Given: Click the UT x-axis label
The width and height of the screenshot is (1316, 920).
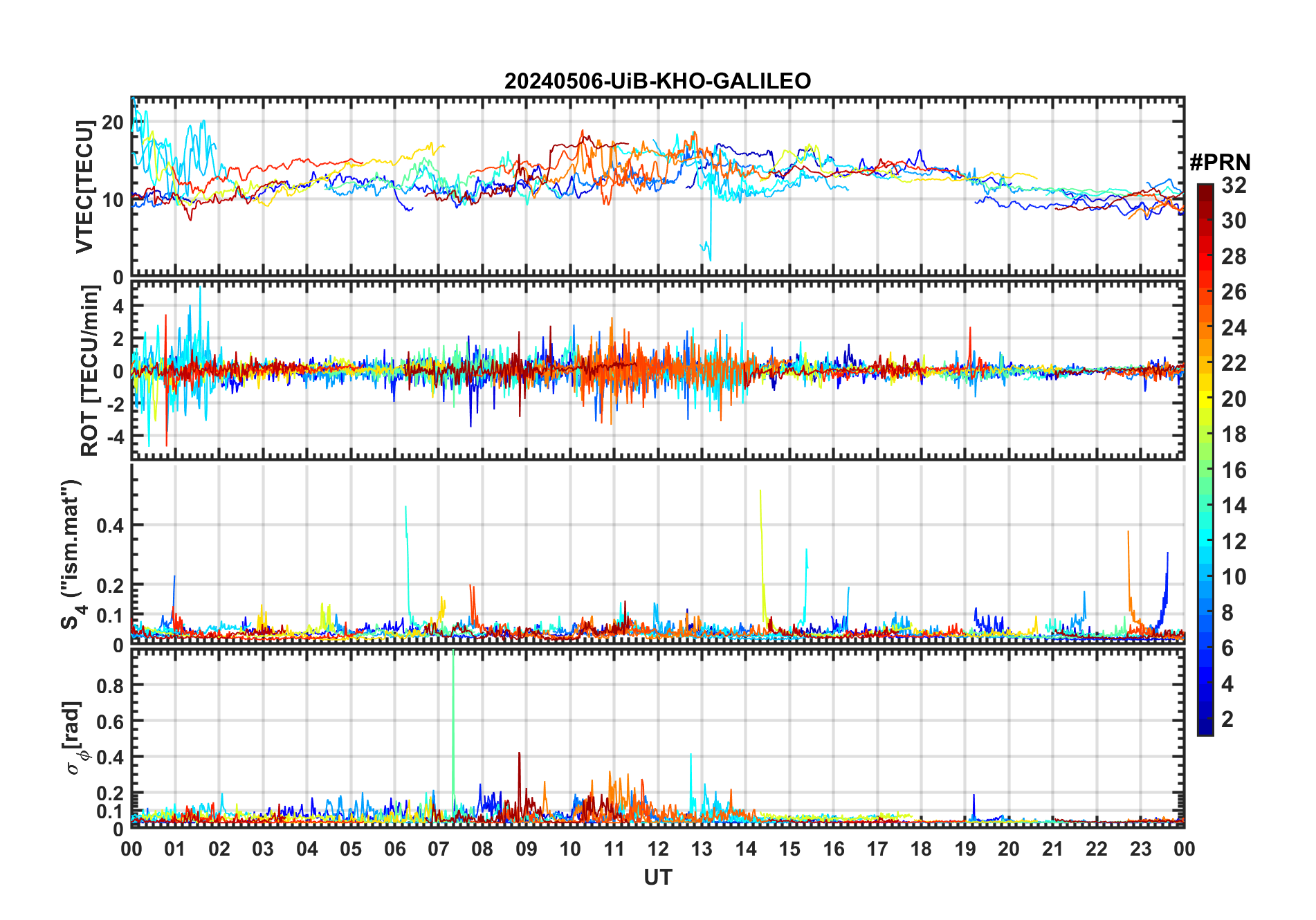Looking at the screenshot, I should point(657,878).
